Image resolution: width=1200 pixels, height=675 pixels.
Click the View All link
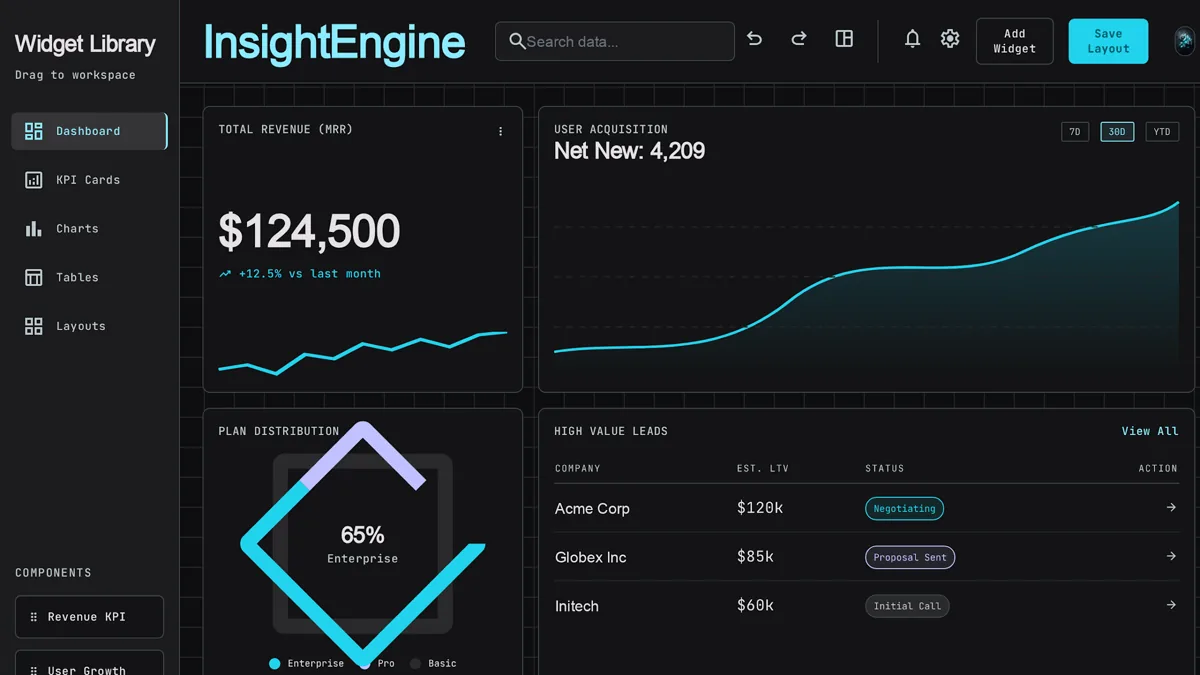(1150, 431)
